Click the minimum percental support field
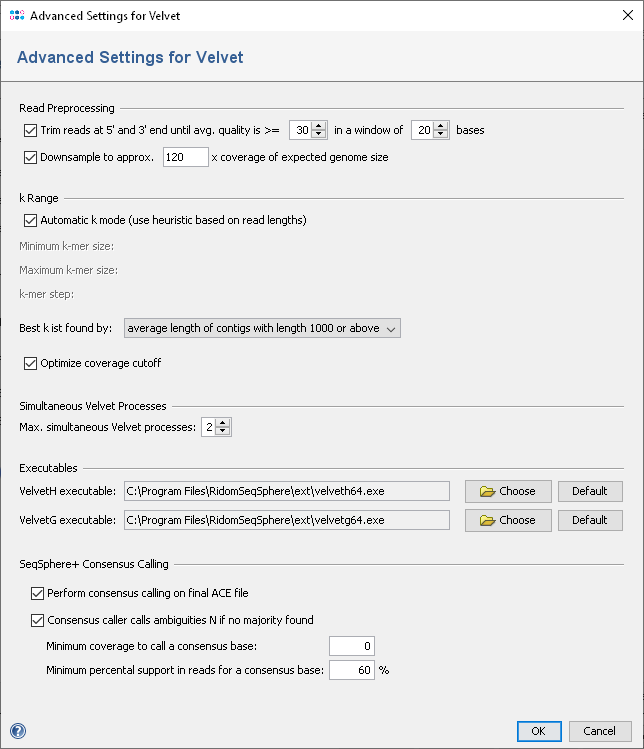644x749 pixels. (x=351, y=670)
